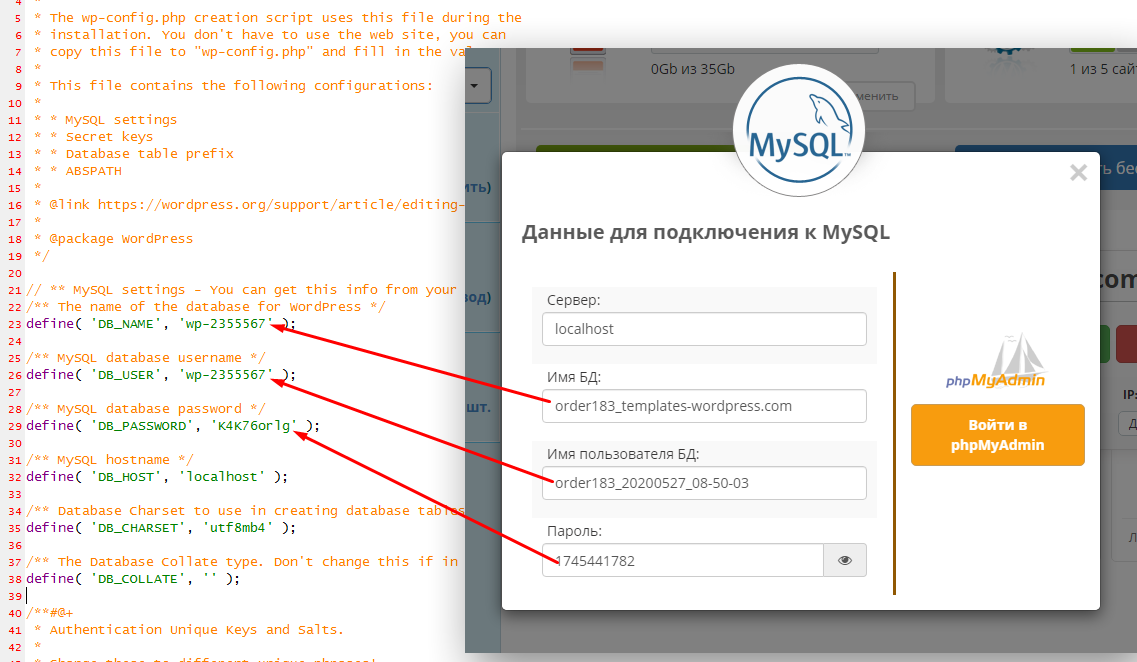Click the Имя пользователя БД input field
The width and height of the screenshot is (1137, 662).
click(x=704, y=483)
